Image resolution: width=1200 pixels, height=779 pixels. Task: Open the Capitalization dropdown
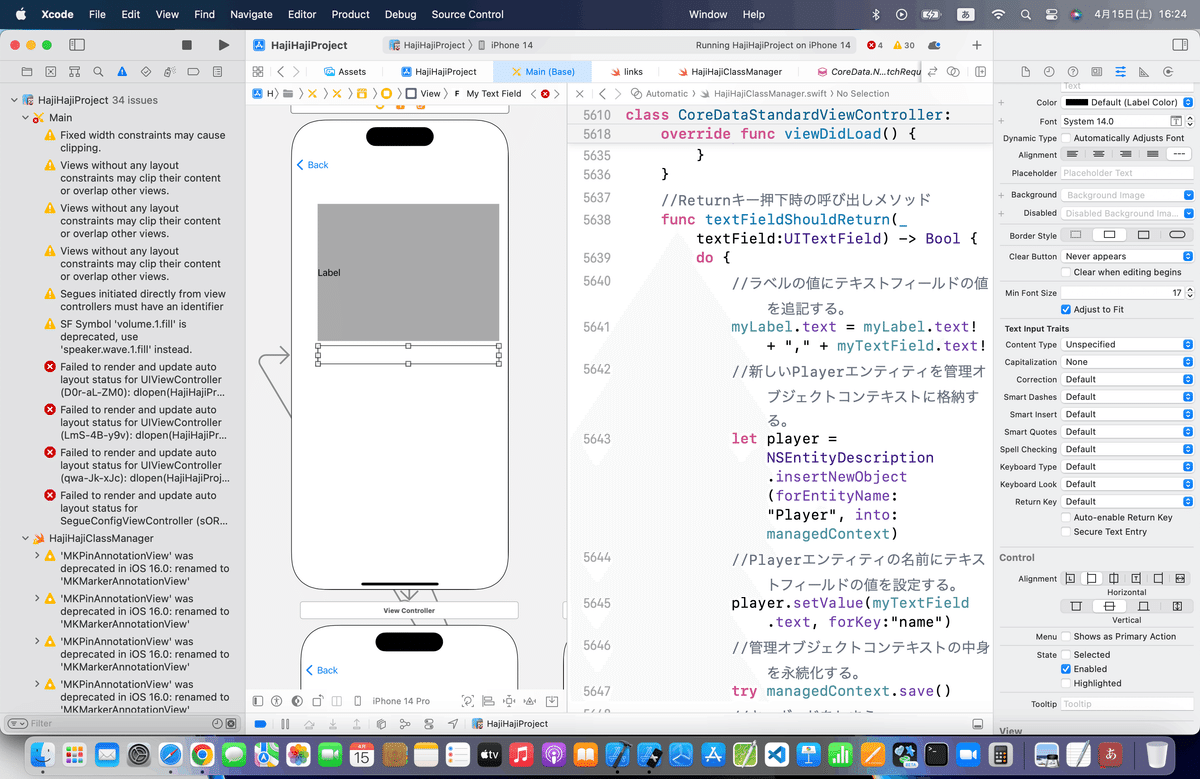point(1128,362)
